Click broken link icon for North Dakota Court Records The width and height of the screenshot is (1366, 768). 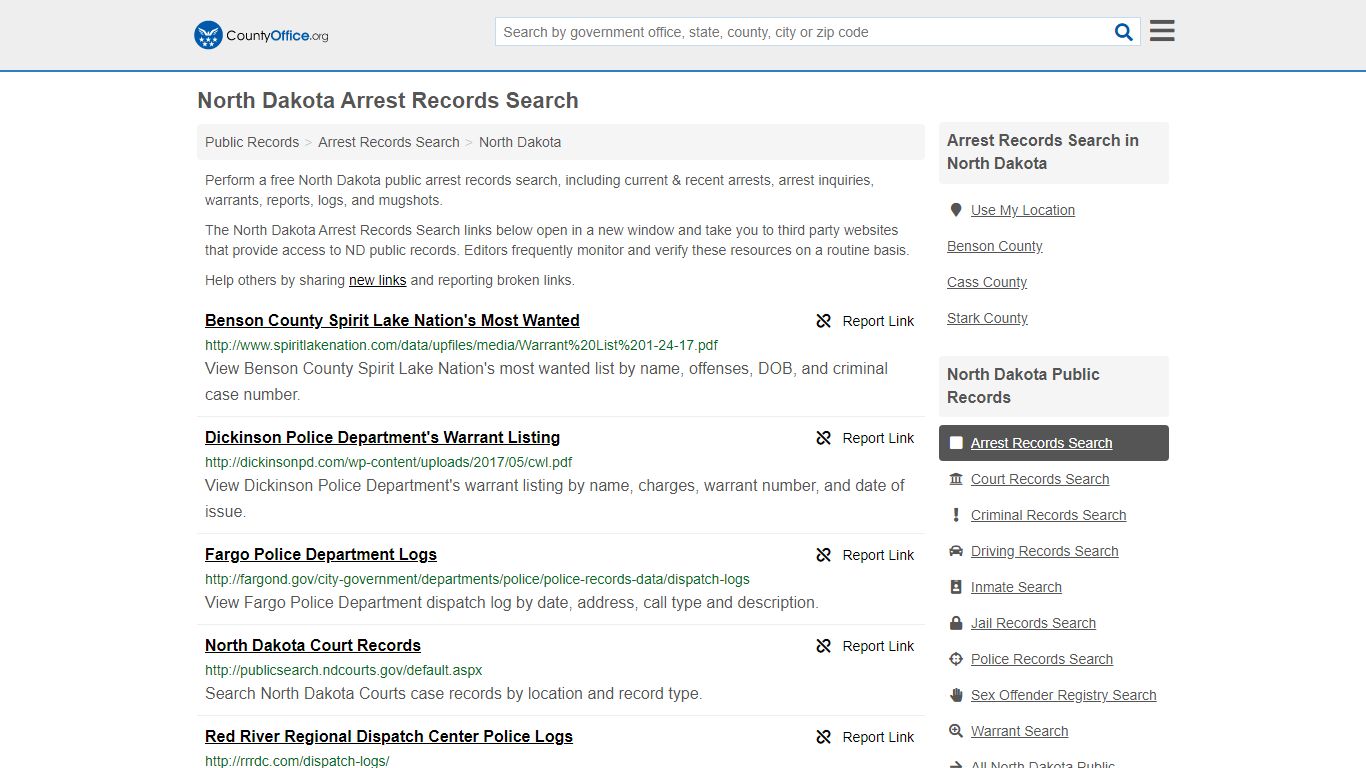[824, 646]
